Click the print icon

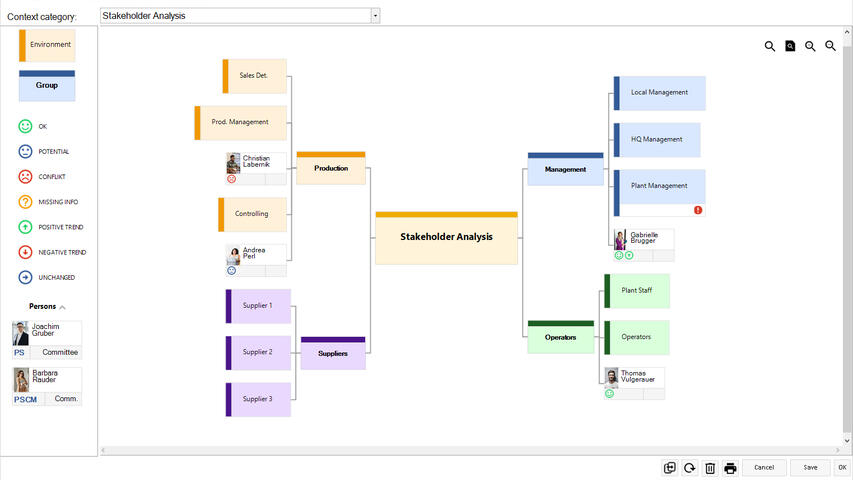(x=730, y=467)
